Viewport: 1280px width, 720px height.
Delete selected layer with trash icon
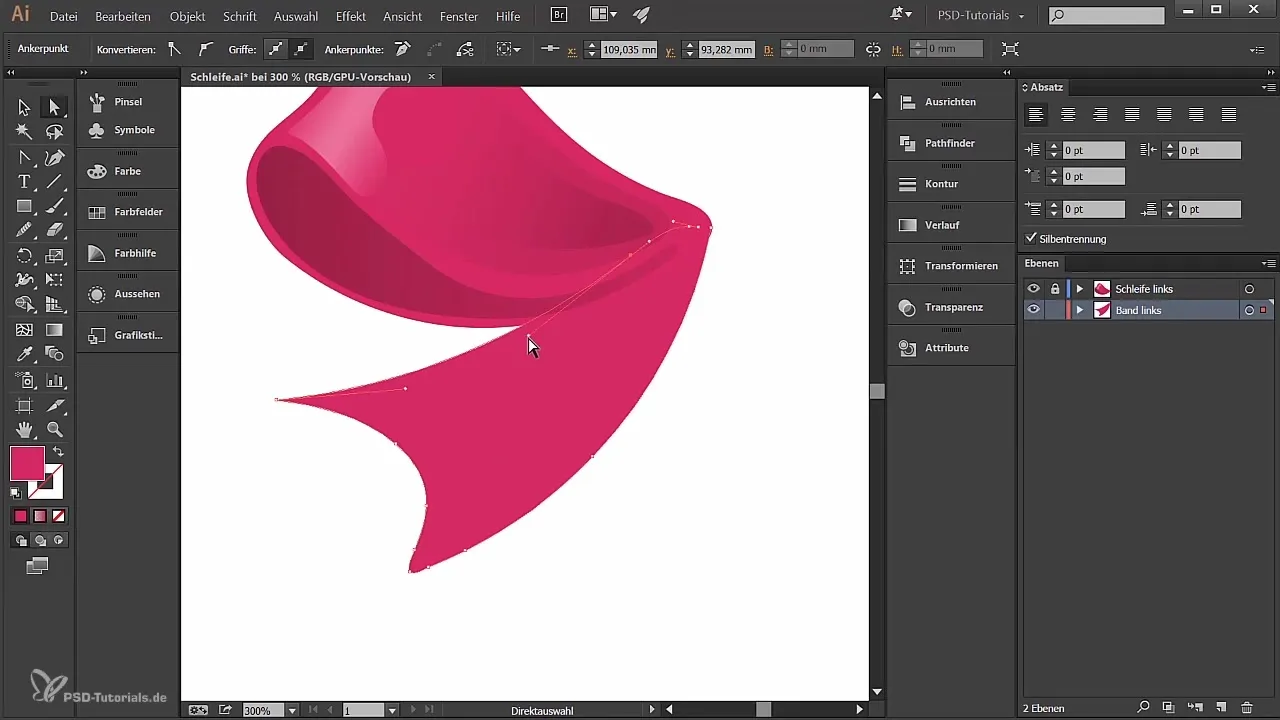coord(1246,708)
